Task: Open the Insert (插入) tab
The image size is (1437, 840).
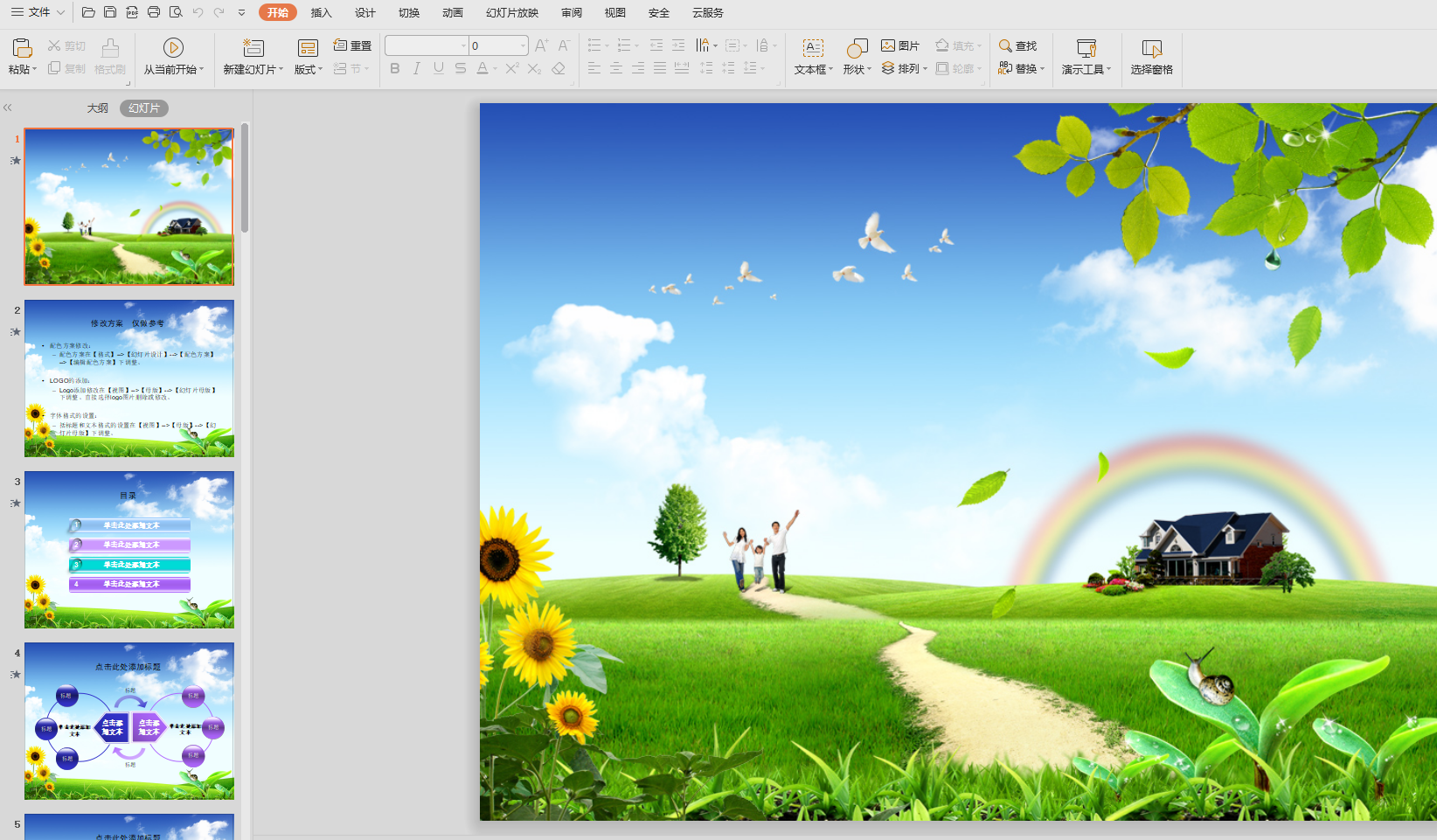Action: click(x=322, y=12)
